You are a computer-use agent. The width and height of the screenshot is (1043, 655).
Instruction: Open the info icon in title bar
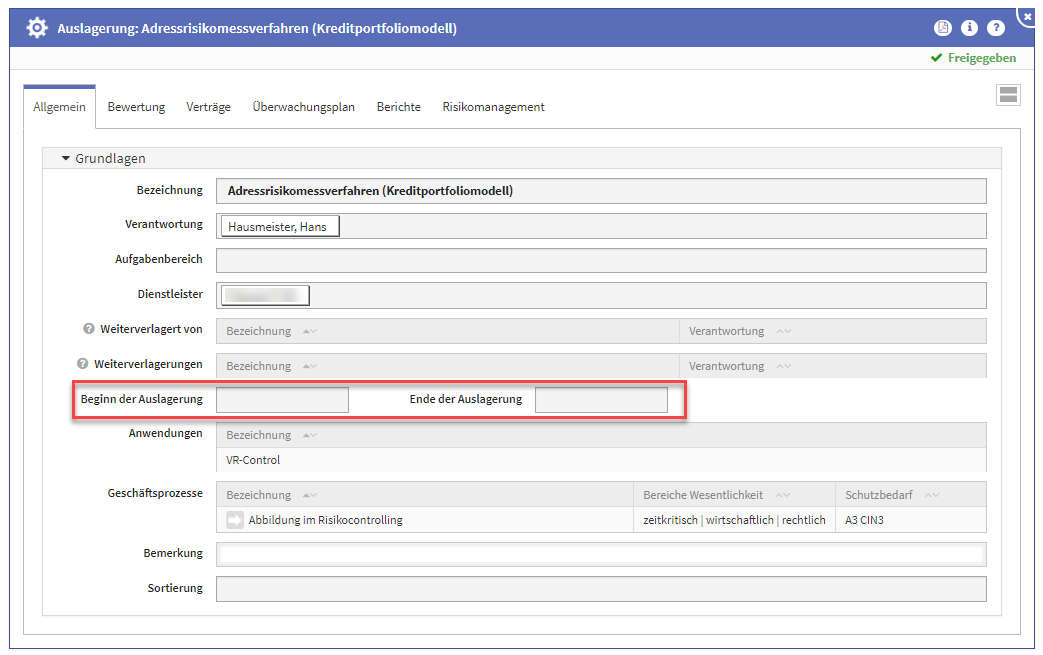(969, 28)
